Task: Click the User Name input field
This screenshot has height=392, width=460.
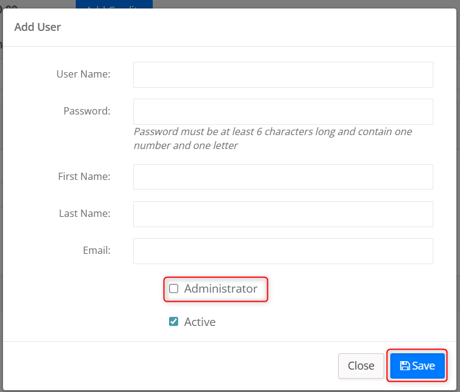Action: 283,75
